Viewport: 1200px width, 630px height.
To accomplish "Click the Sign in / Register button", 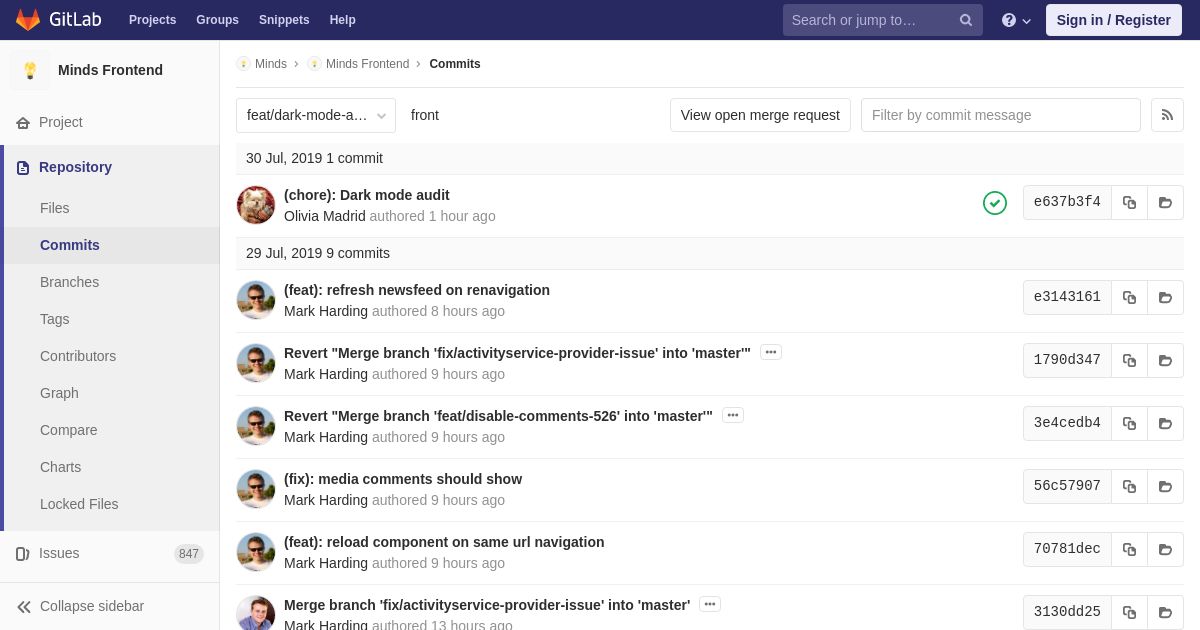I will (x=1113, y=20).
